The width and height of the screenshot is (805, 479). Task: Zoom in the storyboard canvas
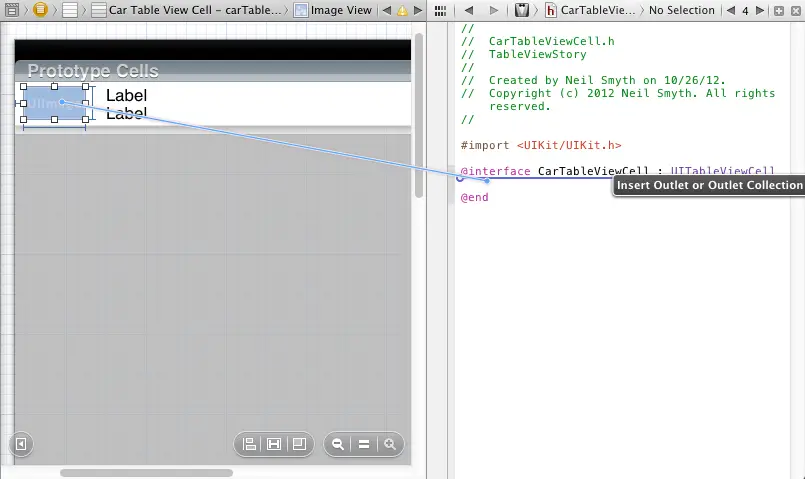pos(390,444)
